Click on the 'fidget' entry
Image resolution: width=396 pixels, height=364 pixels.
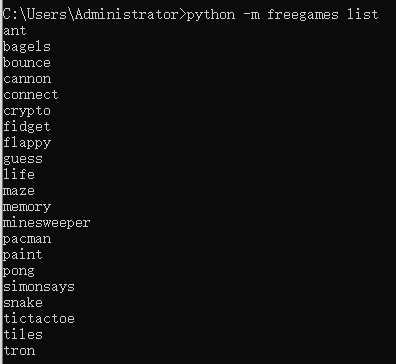coord(27,127)
